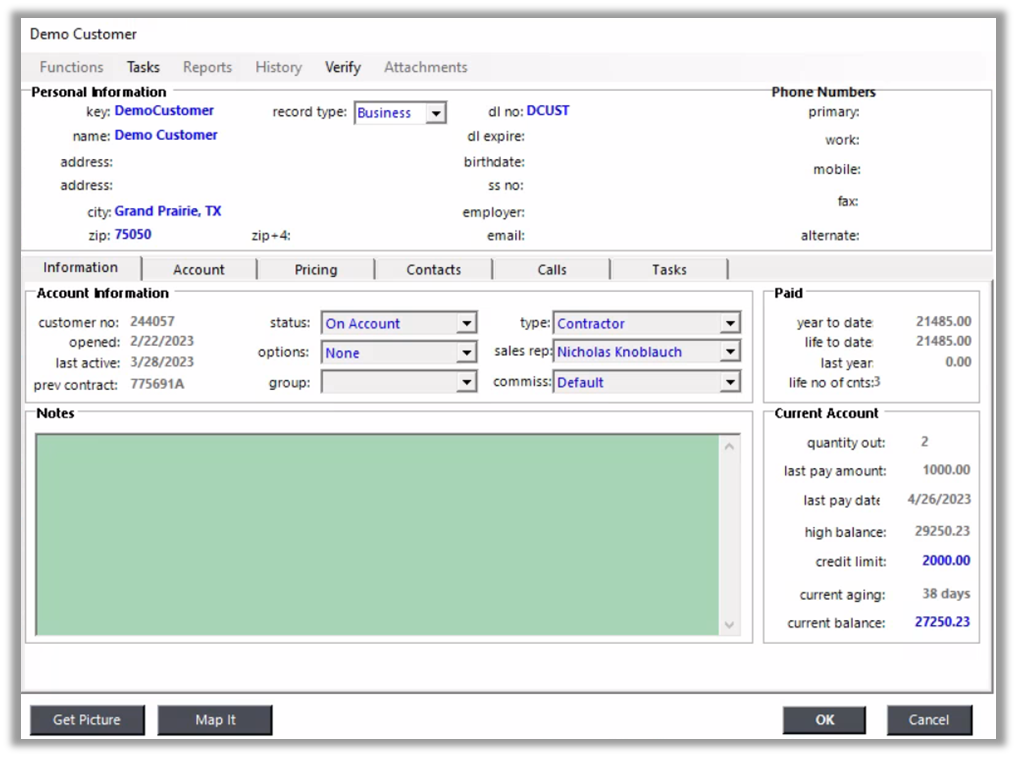The width and height of the screenshot is (1017, 757).
Task: Open the Functions menu
Action: tap(71, 67)
